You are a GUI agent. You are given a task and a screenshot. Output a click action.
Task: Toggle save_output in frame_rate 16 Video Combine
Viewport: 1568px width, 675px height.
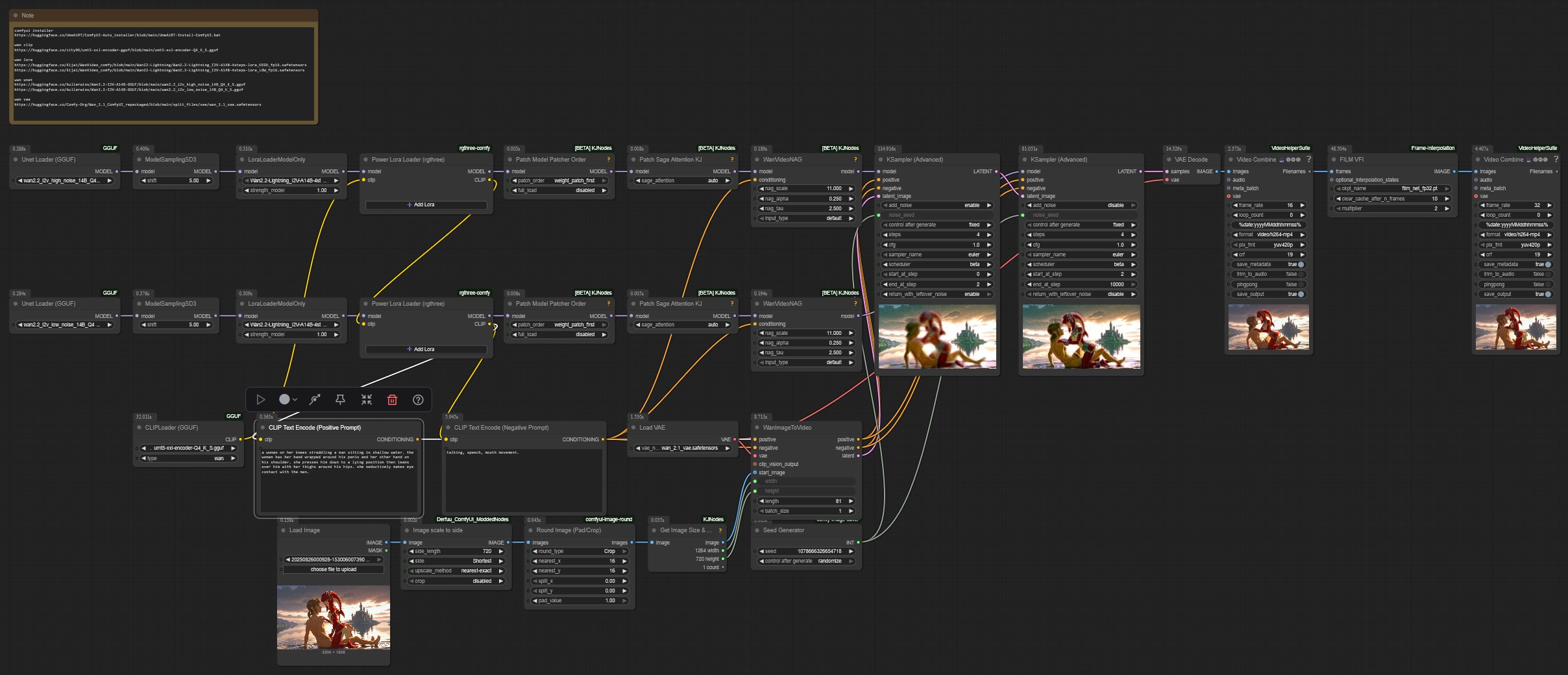point(1268,295)
